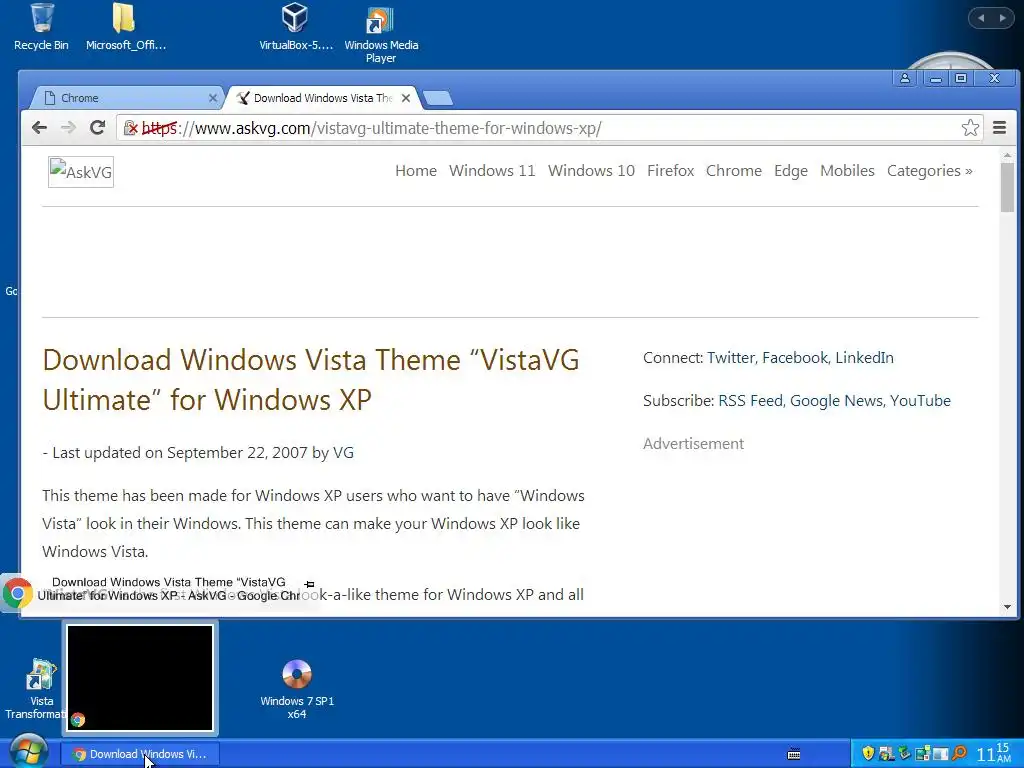Image resolution: width=1024 pixels, height=768 pixels.
Task: Open the Home nav link
Action: [416, 170]
